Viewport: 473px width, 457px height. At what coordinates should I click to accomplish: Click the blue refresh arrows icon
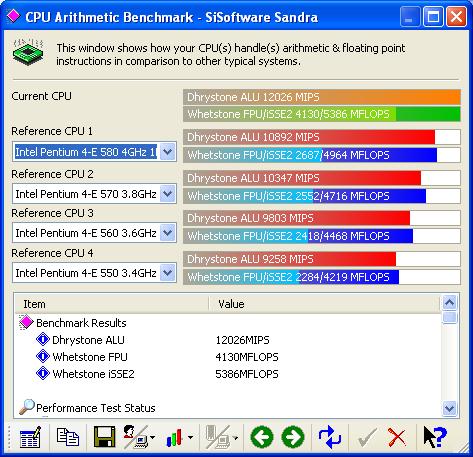(x=330, y=437)
